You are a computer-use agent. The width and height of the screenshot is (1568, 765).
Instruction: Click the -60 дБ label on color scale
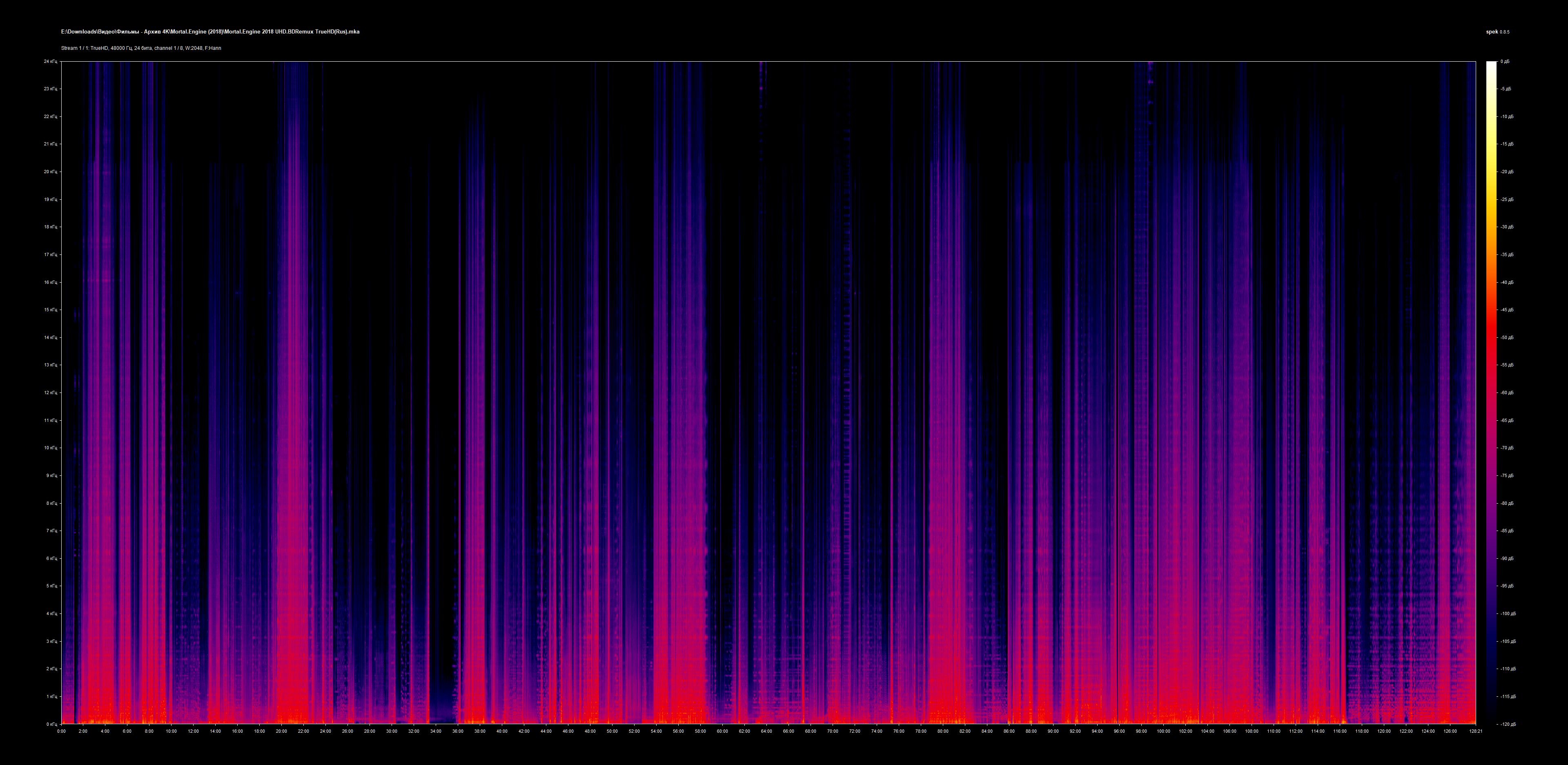click(x=1506, y=393)
